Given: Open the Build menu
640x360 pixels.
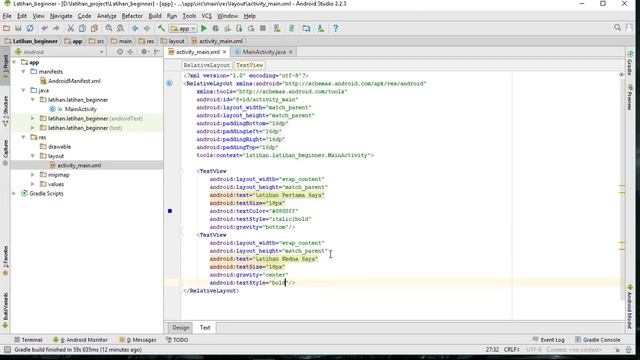Looking at the screenshot, I should pyautogui.click(x=155, y=16).
